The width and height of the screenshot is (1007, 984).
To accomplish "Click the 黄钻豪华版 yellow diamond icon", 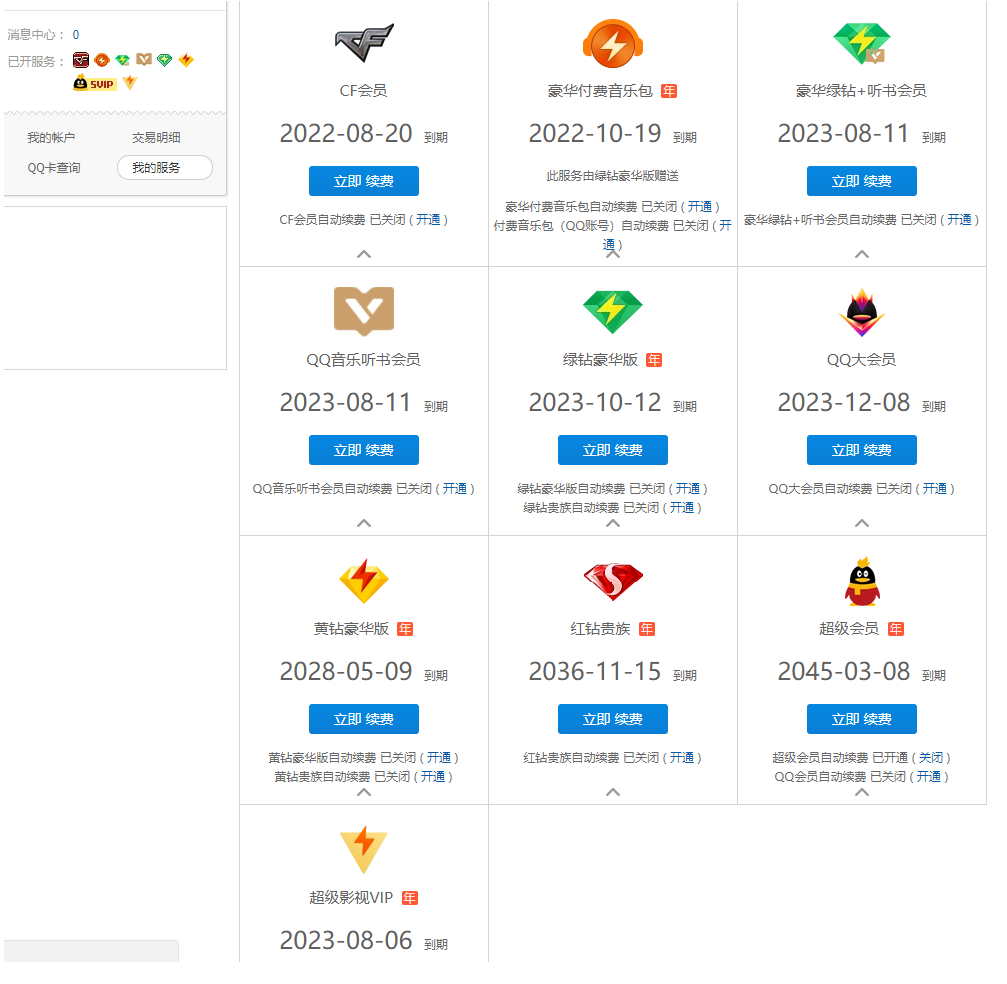I will [364, 580].
